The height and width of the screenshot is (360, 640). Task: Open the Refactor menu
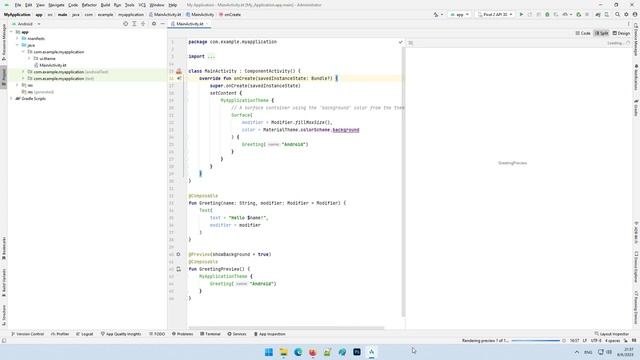point(89,5)
